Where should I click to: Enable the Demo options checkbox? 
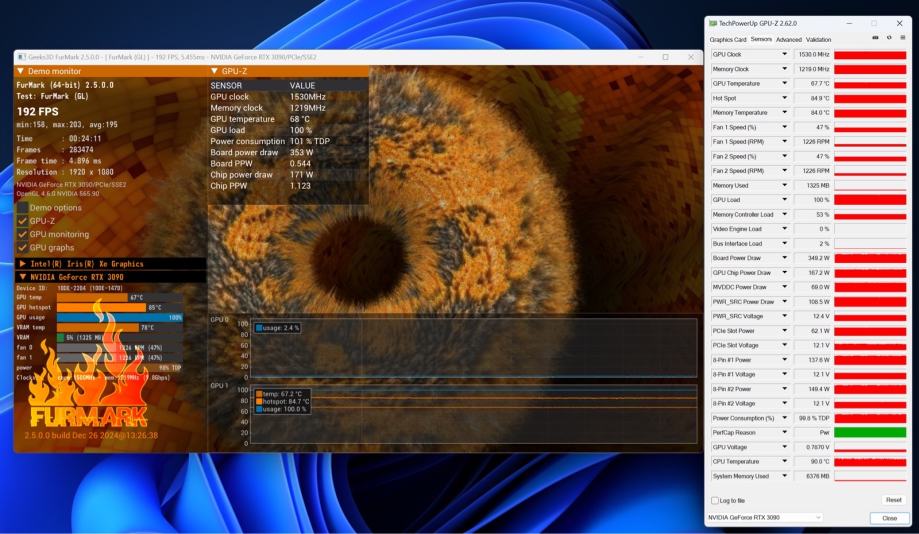pos(23,208)
